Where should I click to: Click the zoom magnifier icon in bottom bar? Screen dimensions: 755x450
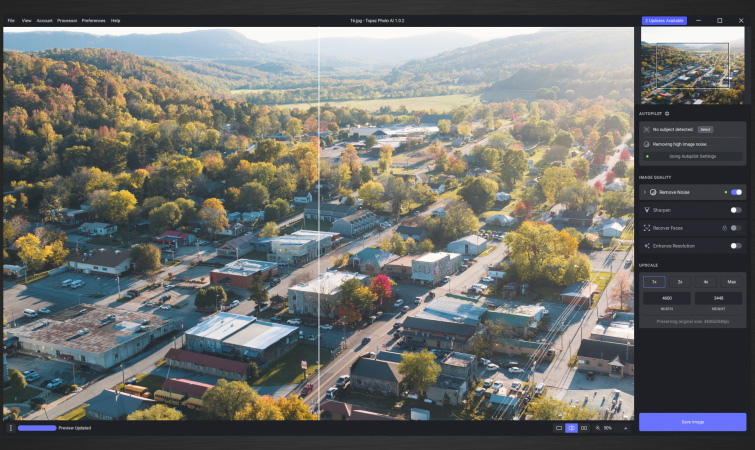pos(598,428)
